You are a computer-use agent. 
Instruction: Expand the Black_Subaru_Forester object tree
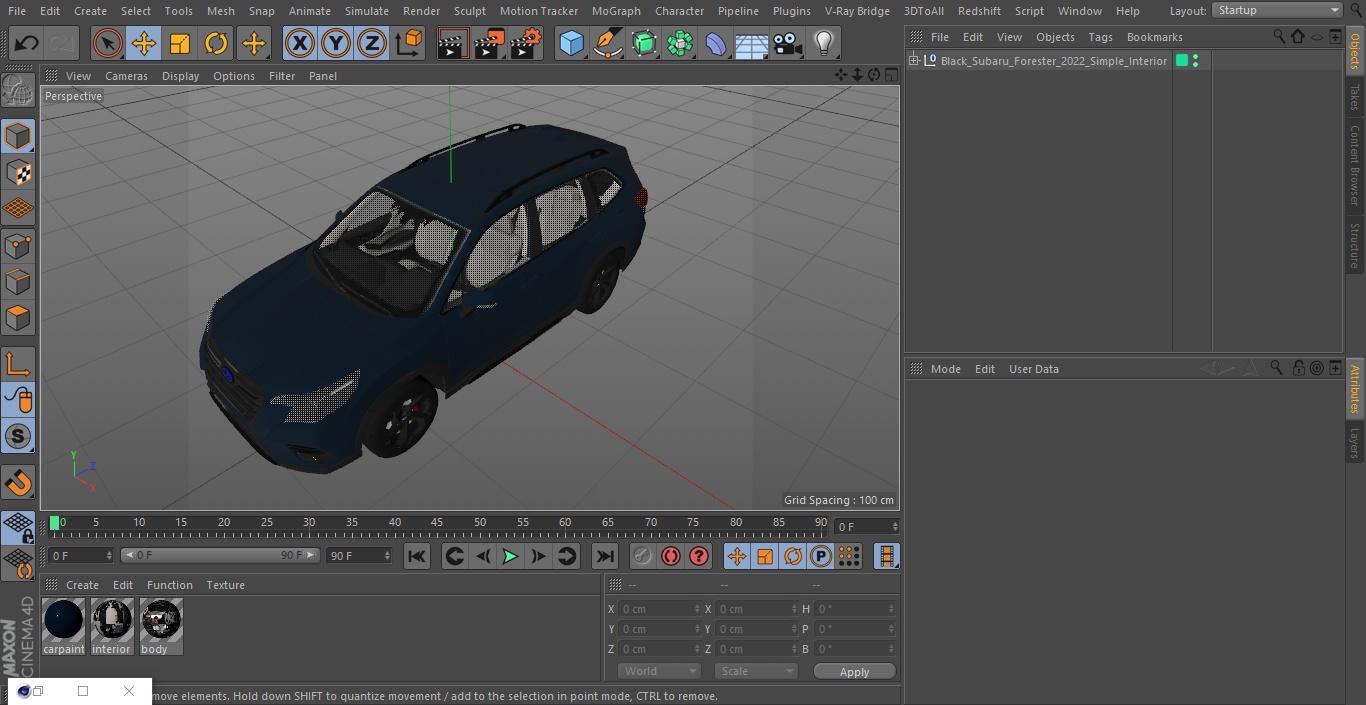click(913, 61)
